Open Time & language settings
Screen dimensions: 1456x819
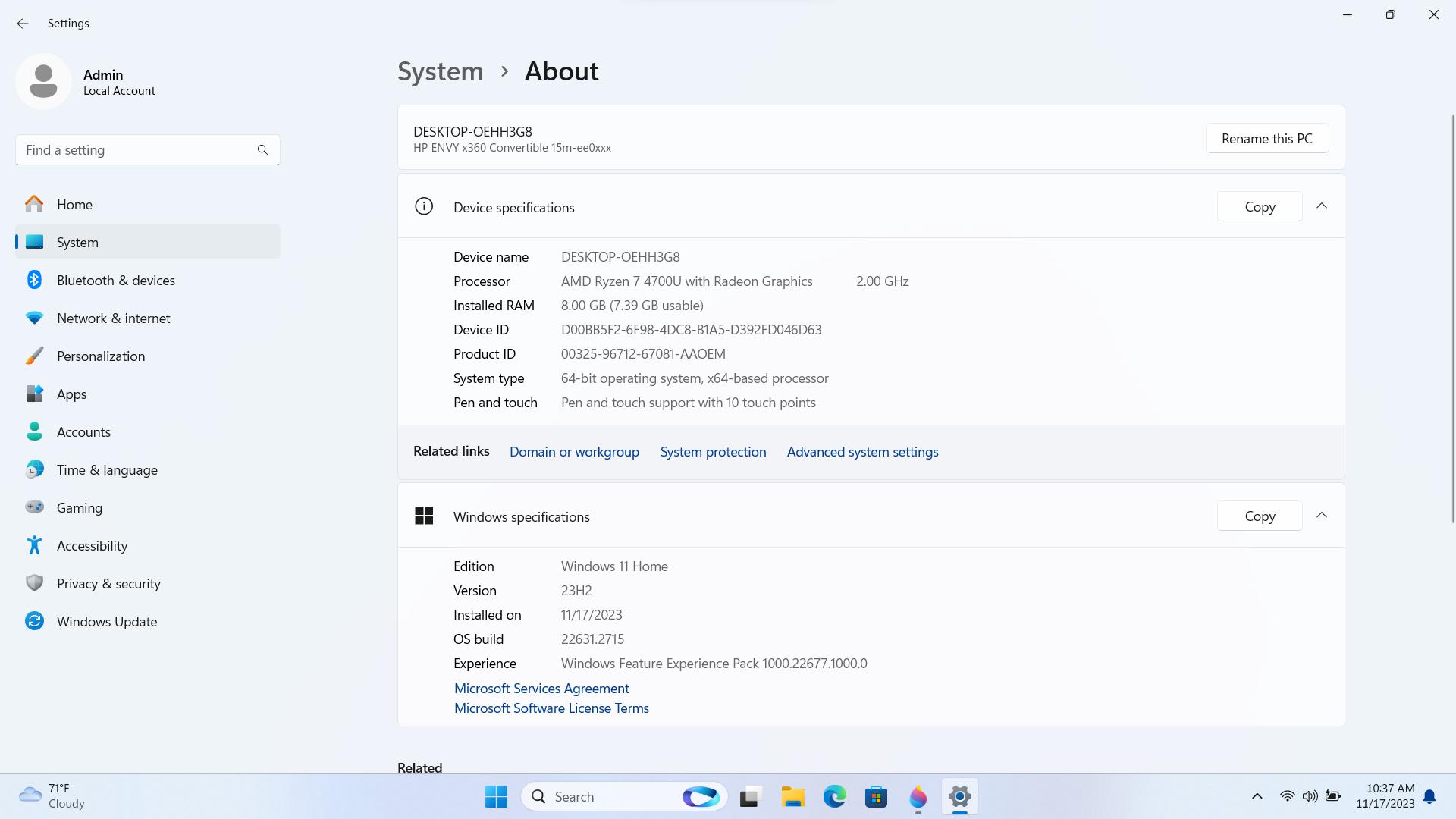pos(148,469)
